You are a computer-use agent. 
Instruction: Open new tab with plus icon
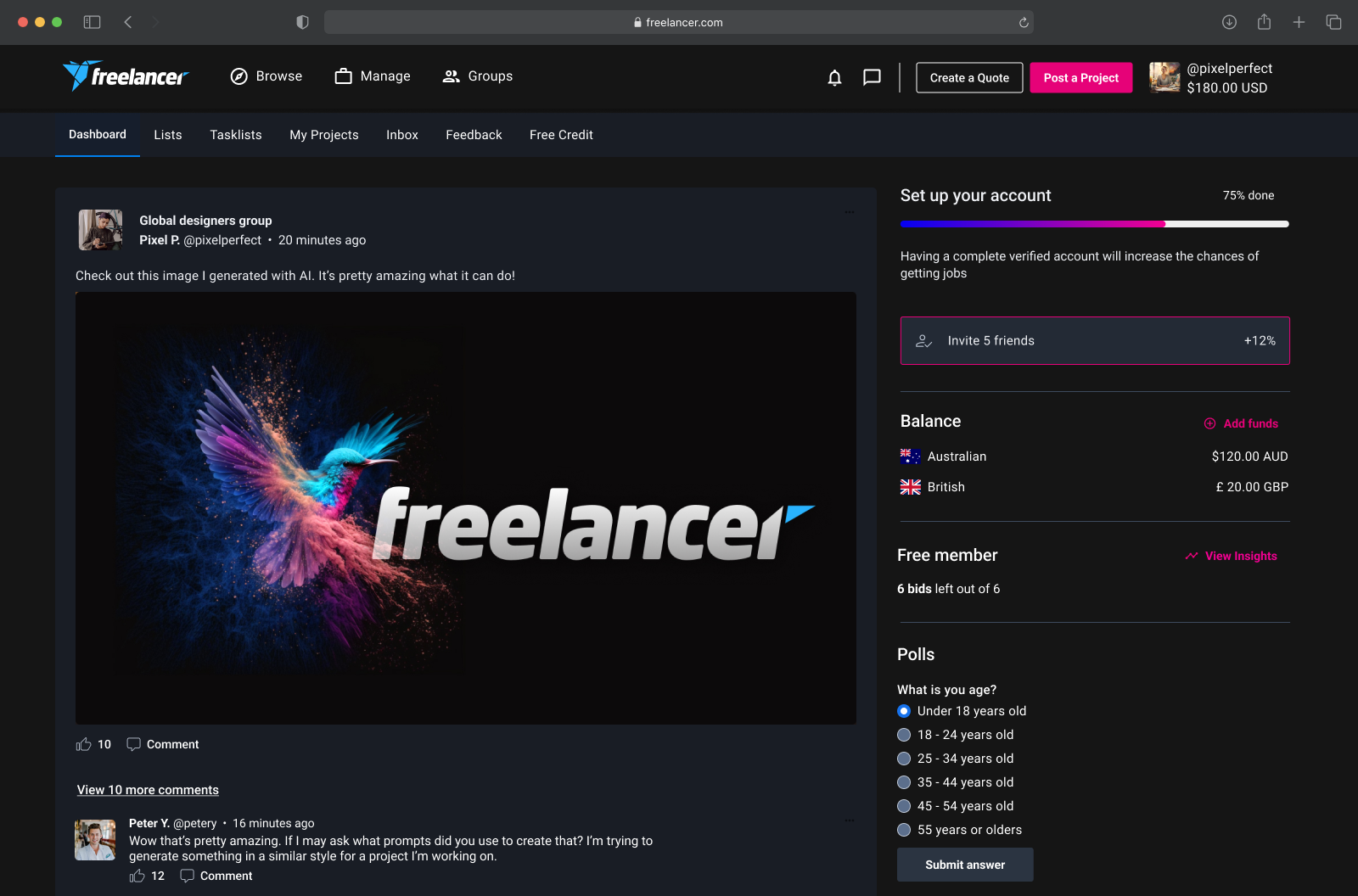coord(1299,22)
